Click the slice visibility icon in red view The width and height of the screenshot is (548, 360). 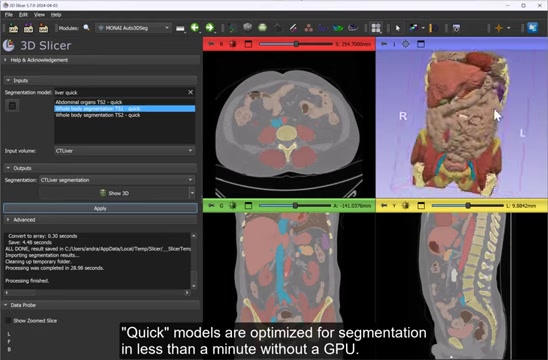[233, 44]
